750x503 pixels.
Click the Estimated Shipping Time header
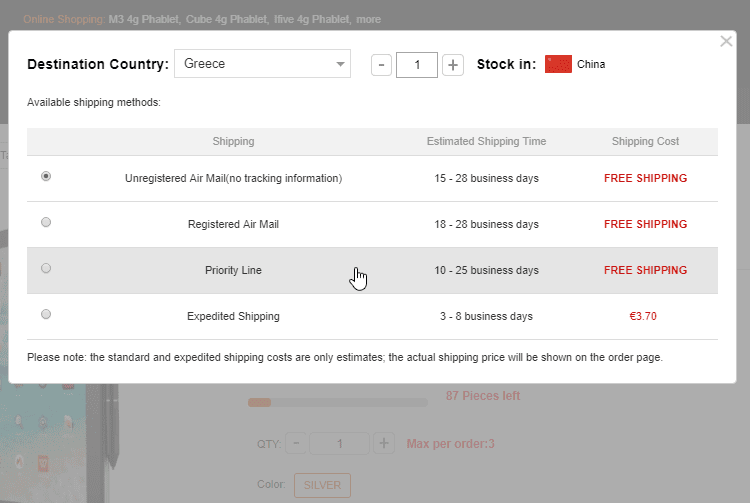pyautogui.click(x=486, y=142)
